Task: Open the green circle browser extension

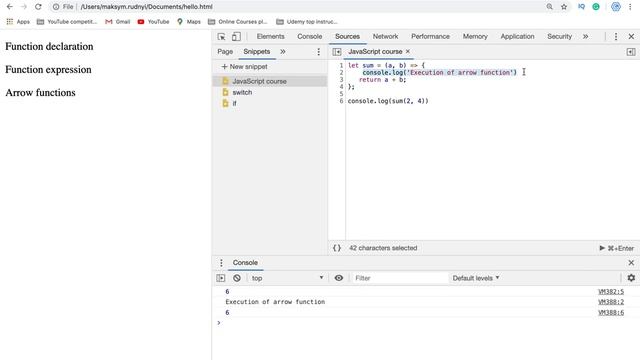Action: point(596,7)
